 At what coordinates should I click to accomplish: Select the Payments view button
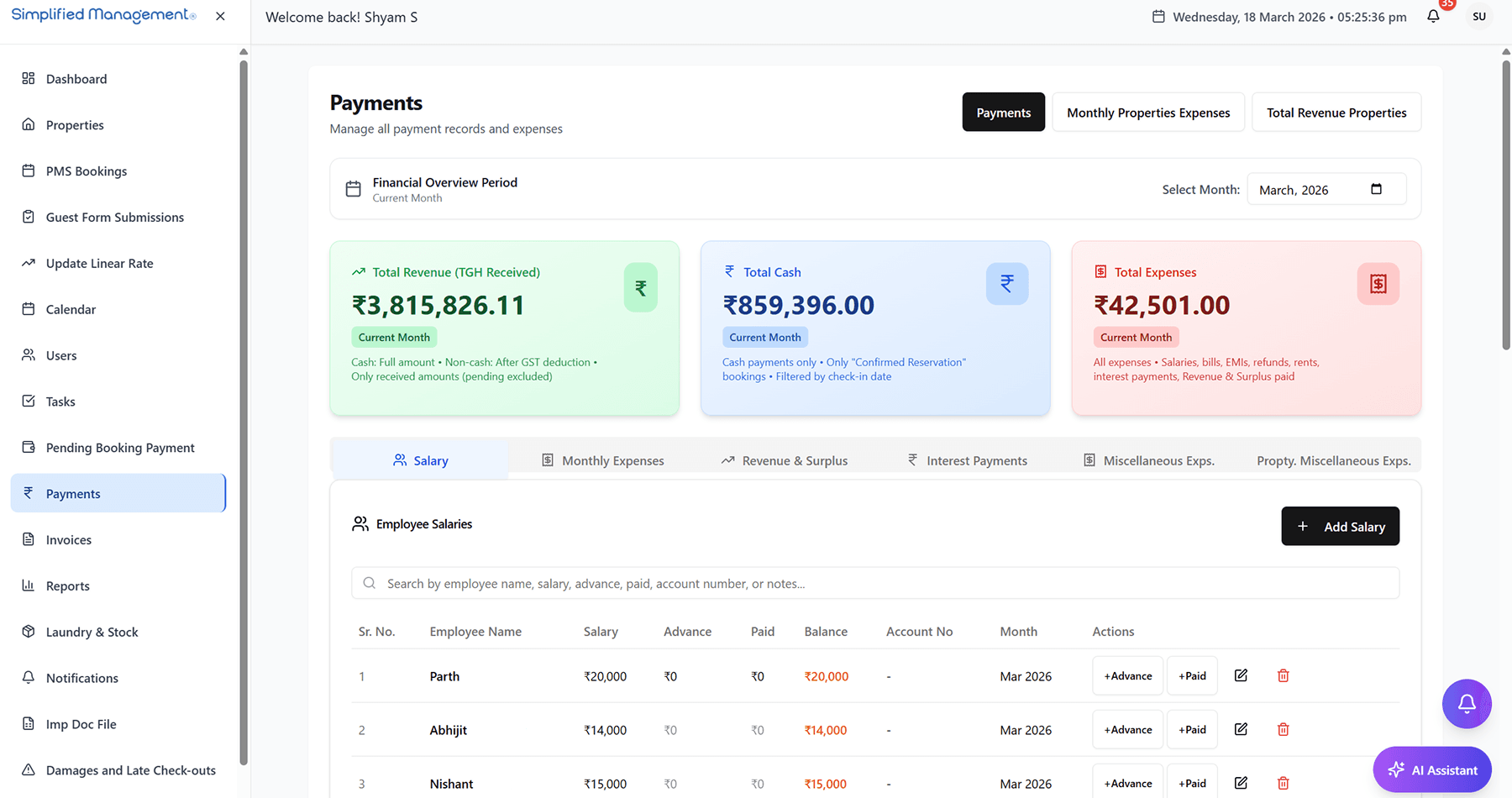click(x=1004, y=112)
